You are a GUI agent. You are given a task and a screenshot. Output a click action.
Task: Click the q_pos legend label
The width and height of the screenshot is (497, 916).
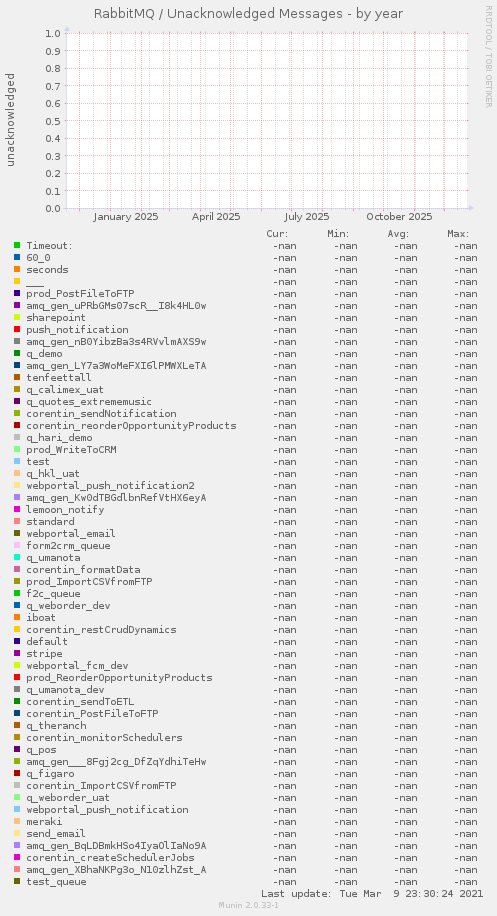tap(41, 750)
